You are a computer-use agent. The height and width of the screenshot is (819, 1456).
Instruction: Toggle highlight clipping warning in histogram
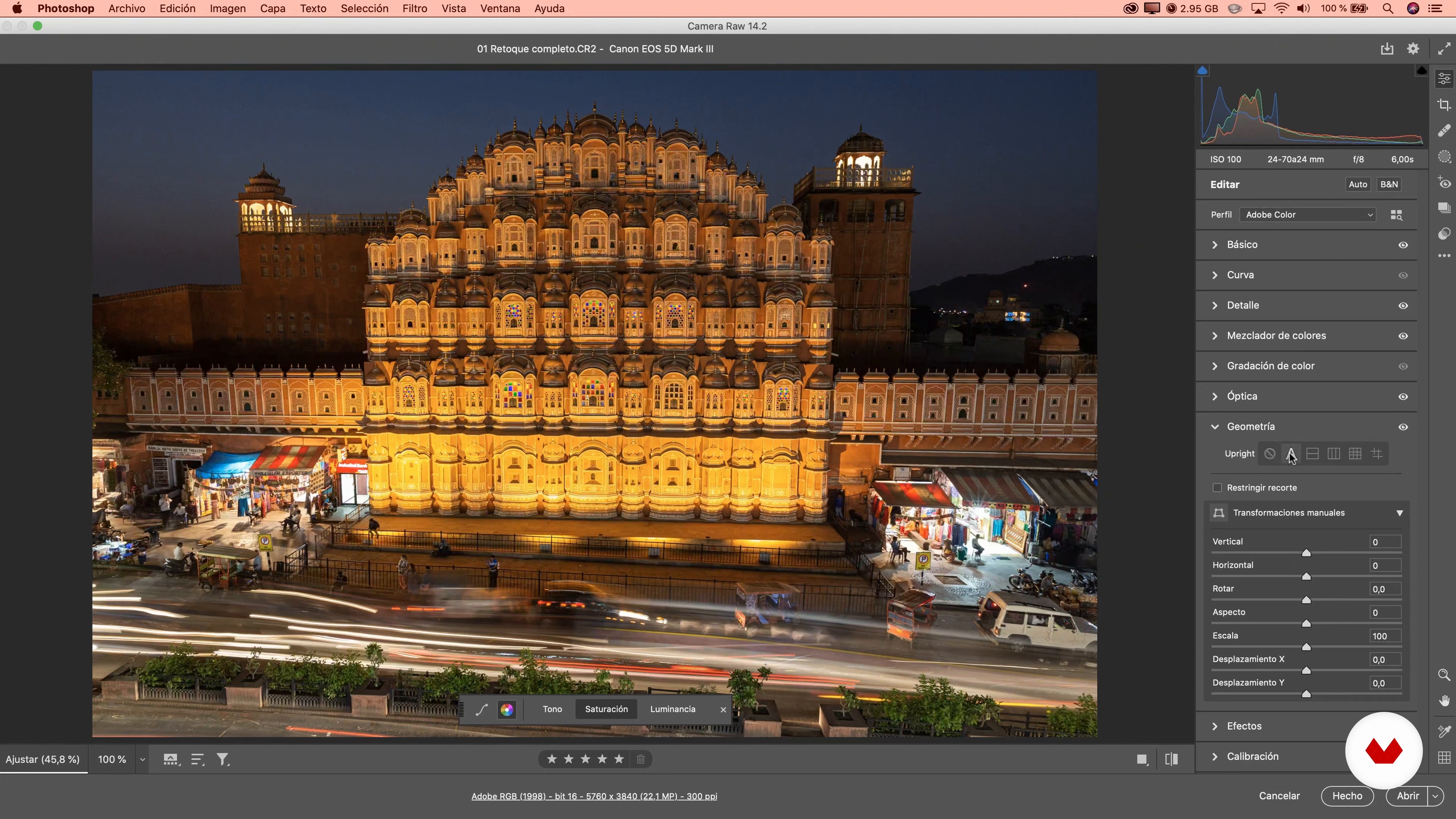tap(1421, 71)
